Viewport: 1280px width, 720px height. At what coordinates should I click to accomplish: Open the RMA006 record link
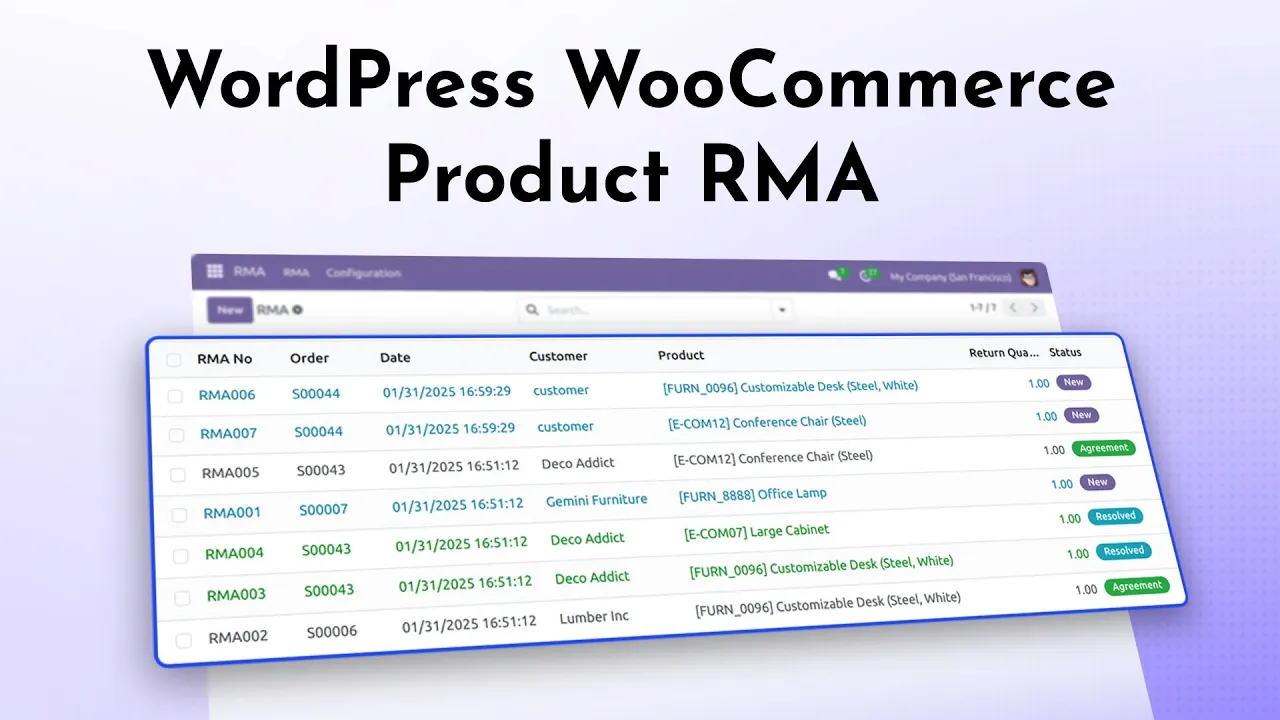tap(229, 395)
